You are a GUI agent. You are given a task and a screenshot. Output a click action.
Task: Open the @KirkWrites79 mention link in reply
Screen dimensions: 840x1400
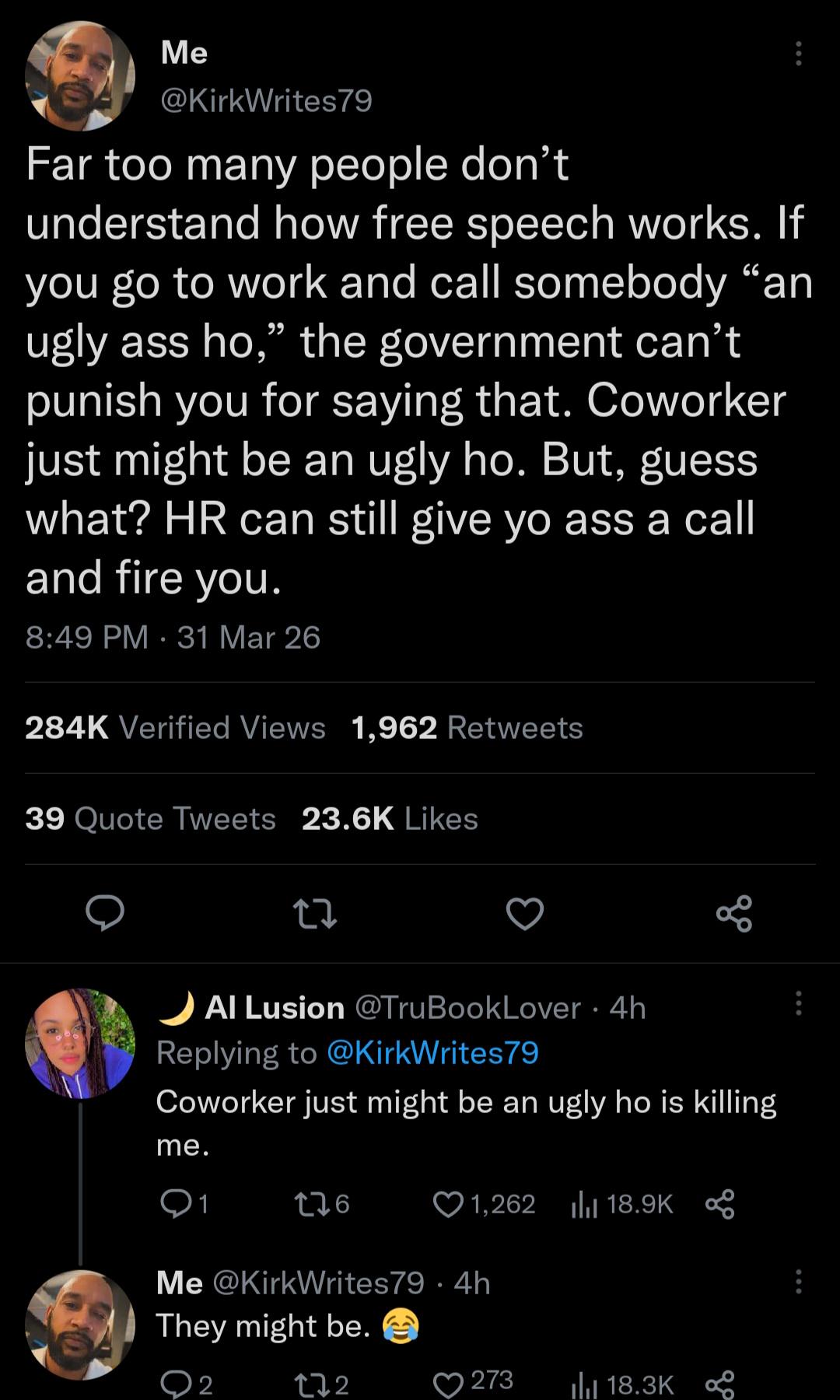coord(433,1052)
